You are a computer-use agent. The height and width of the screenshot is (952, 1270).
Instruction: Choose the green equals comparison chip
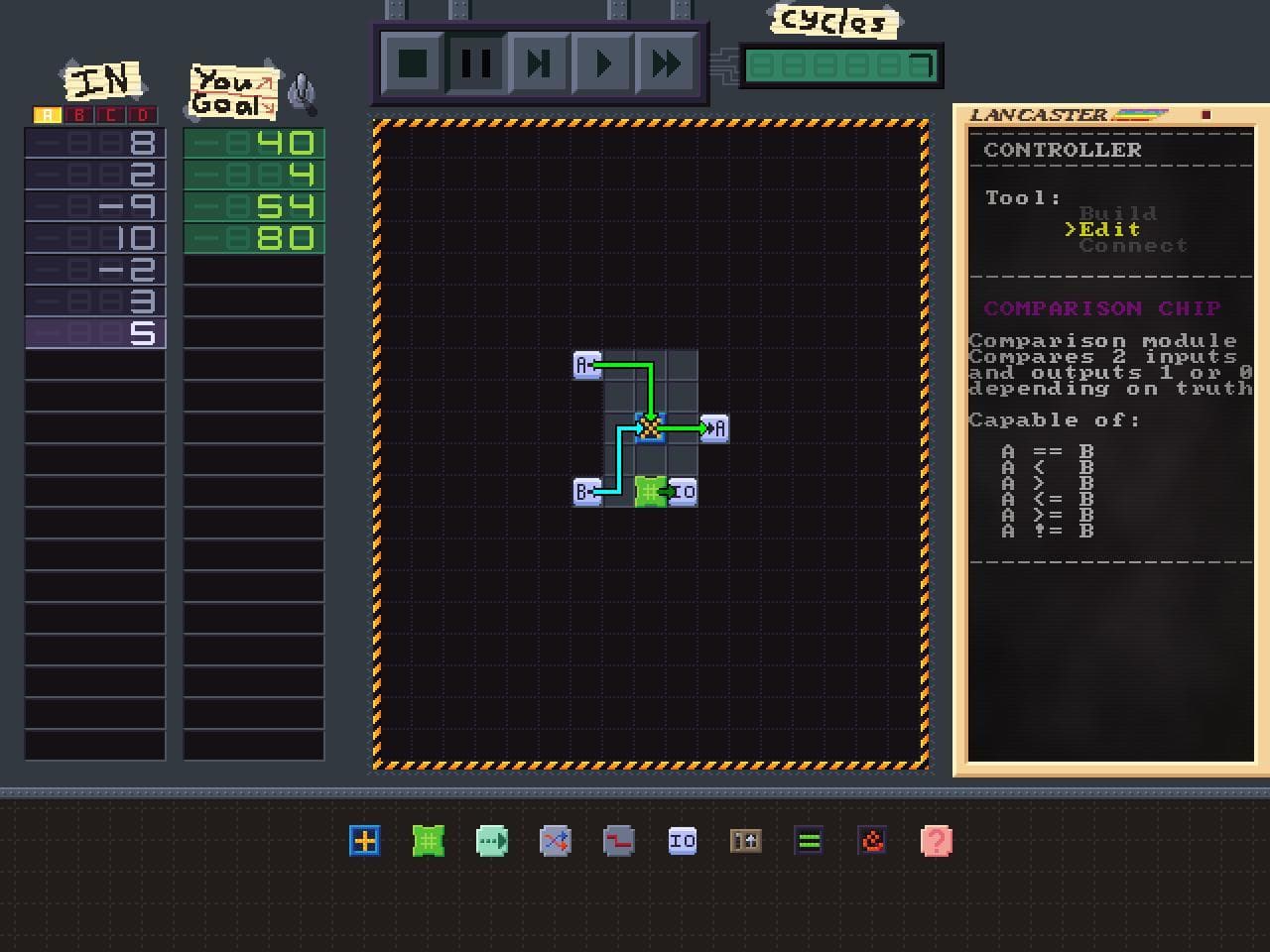click(810, 841)
